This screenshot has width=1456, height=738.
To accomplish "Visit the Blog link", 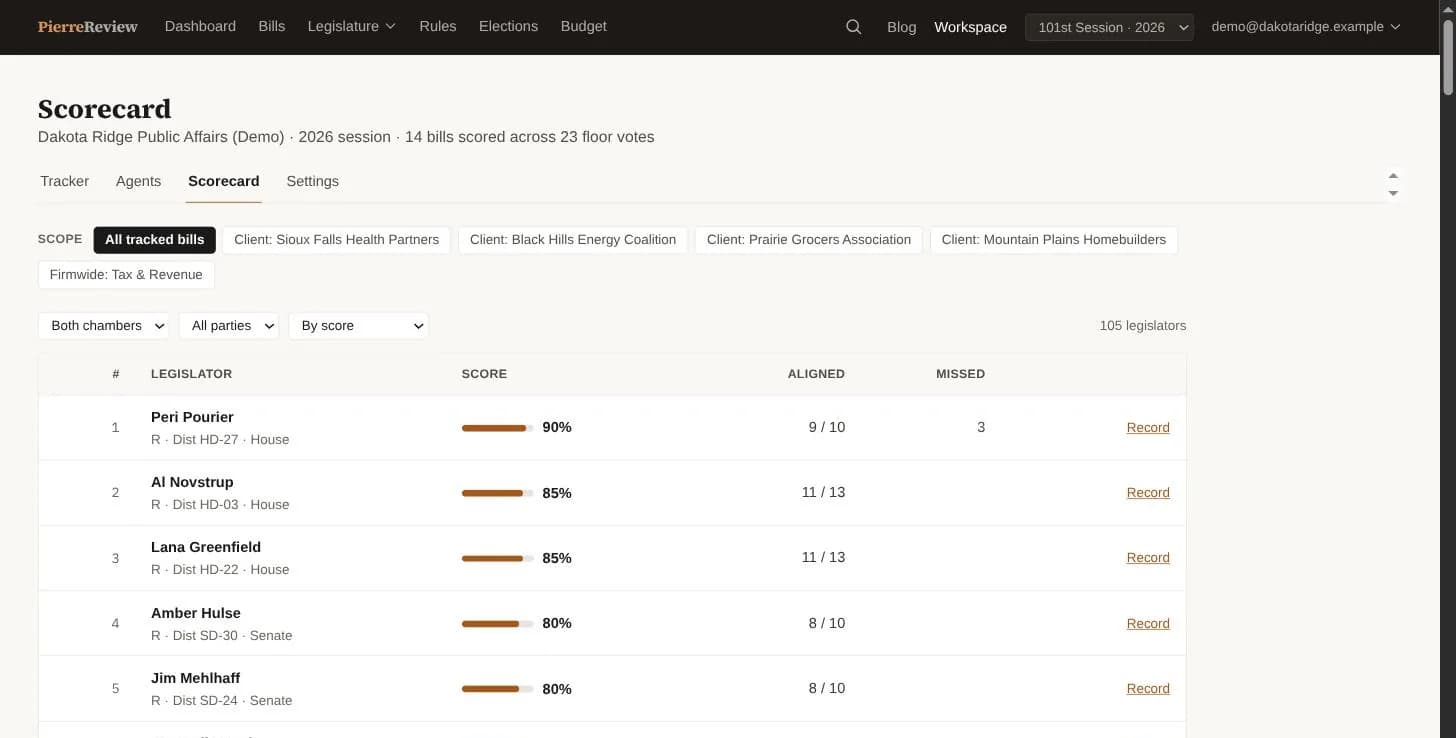I will 902,27.
